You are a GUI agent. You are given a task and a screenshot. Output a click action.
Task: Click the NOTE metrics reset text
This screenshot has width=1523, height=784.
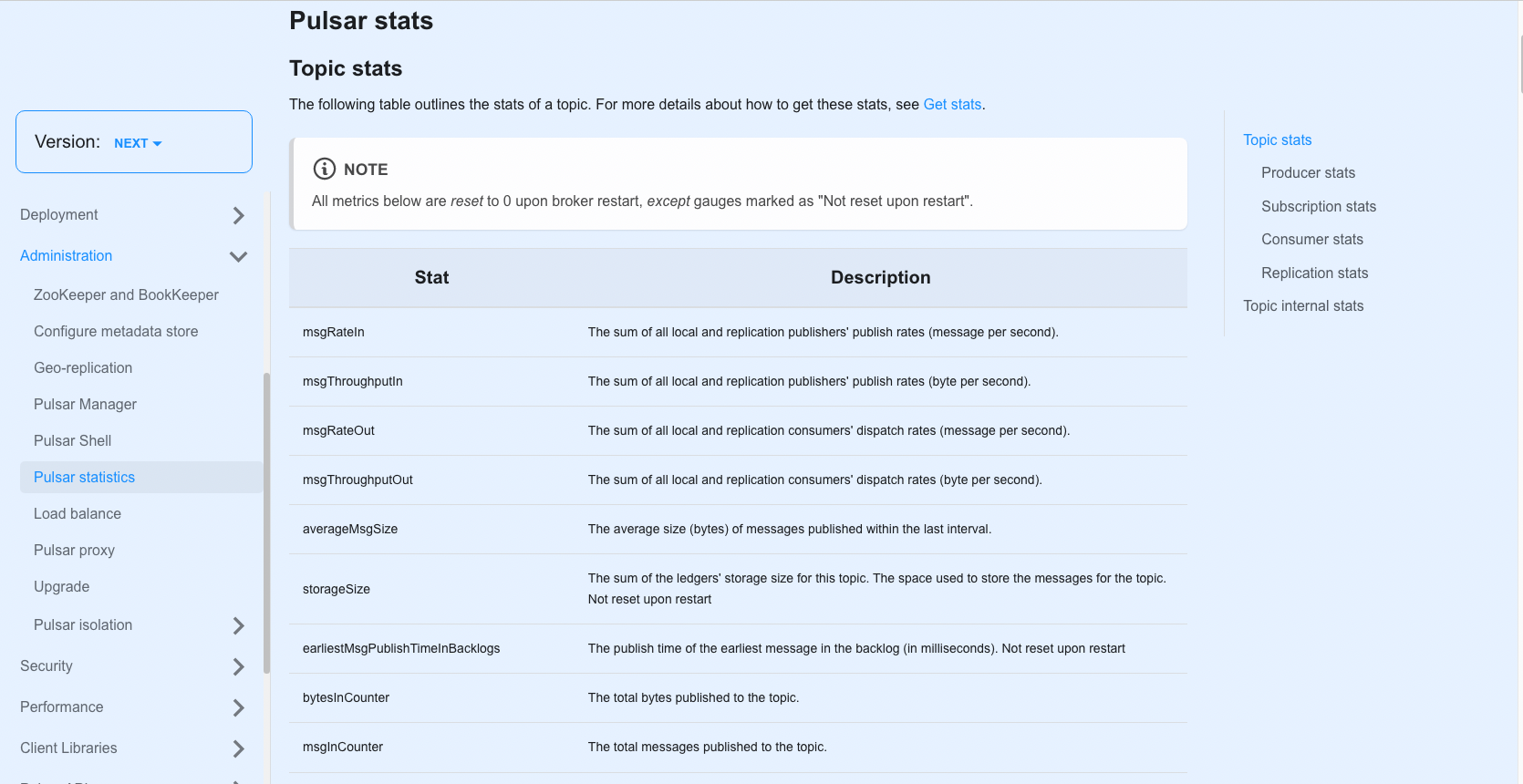642,201
